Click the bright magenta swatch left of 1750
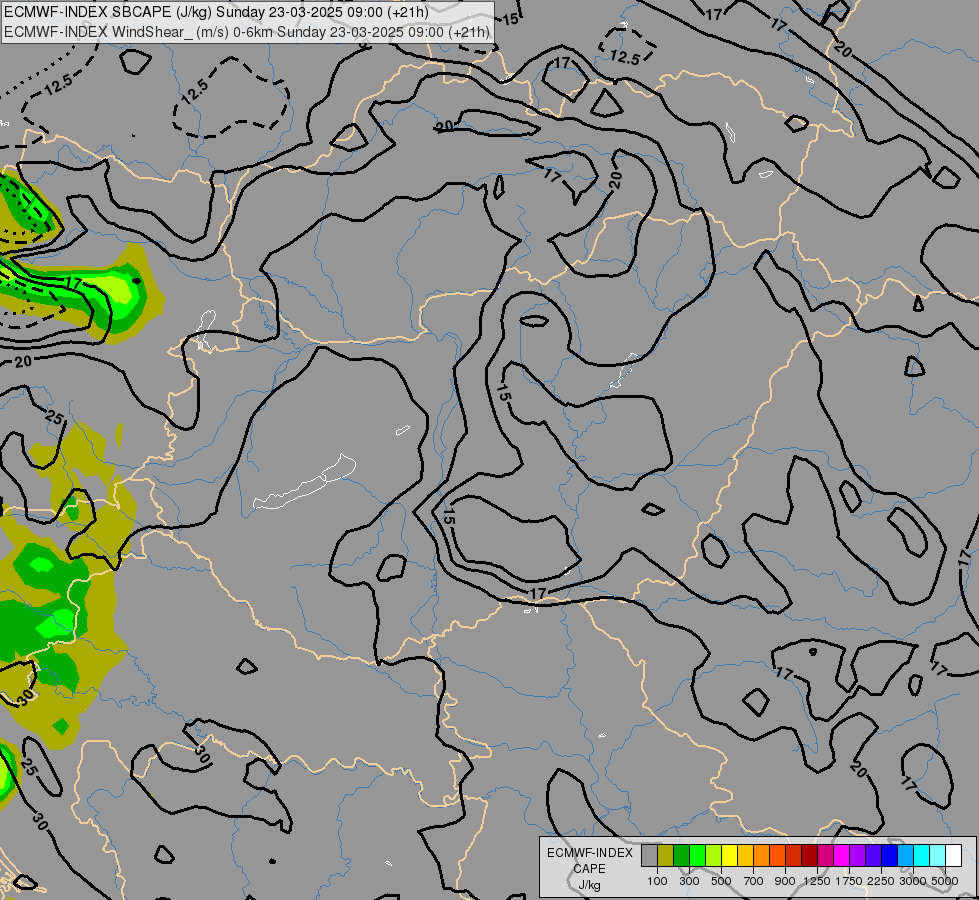 842,855
